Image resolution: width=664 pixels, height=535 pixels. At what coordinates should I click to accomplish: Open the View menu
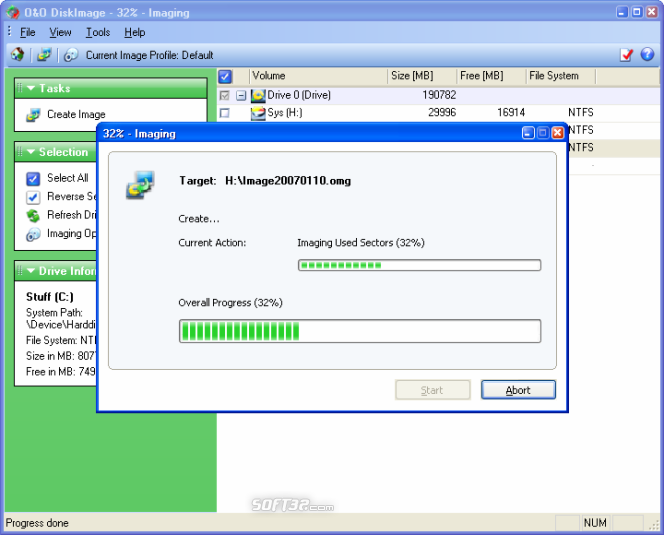click(60, 32)
